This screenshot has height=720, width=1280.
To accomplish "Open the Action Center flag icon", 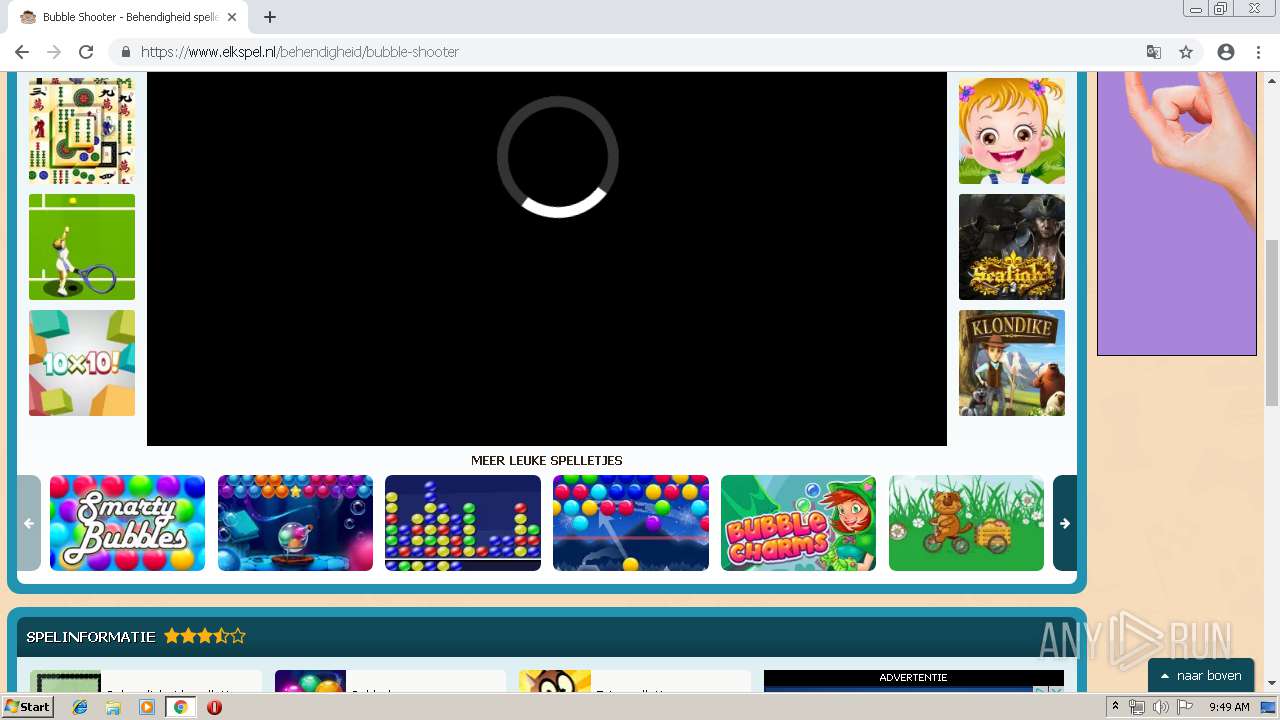I will click(1185, 707).
